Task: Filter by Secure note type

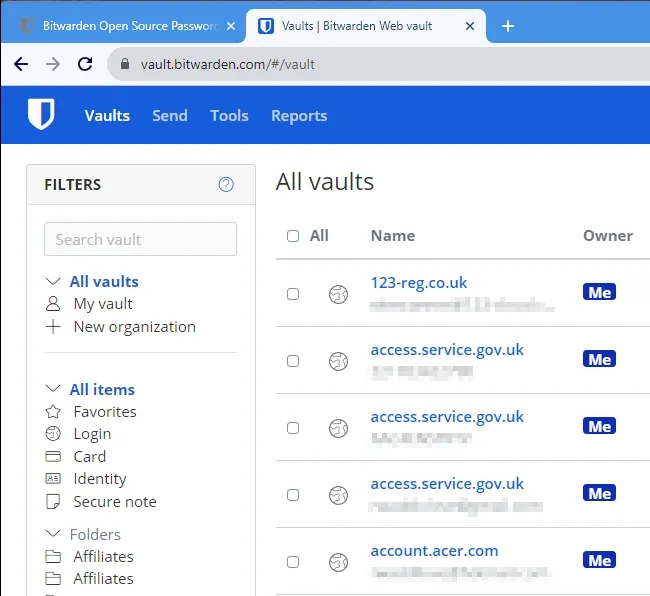Action: click(115, 502)
